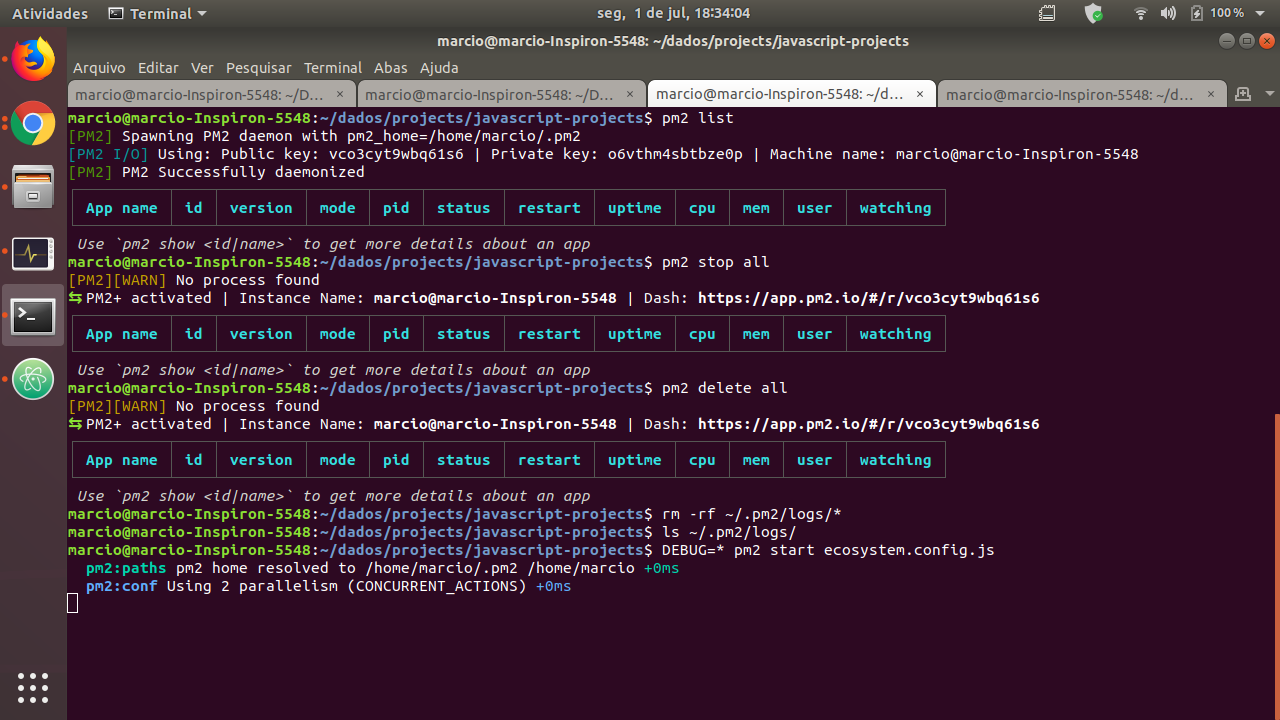Click the 'pm2:conf' debug line
1280x720 pixels.
click(x=328, y=586)
